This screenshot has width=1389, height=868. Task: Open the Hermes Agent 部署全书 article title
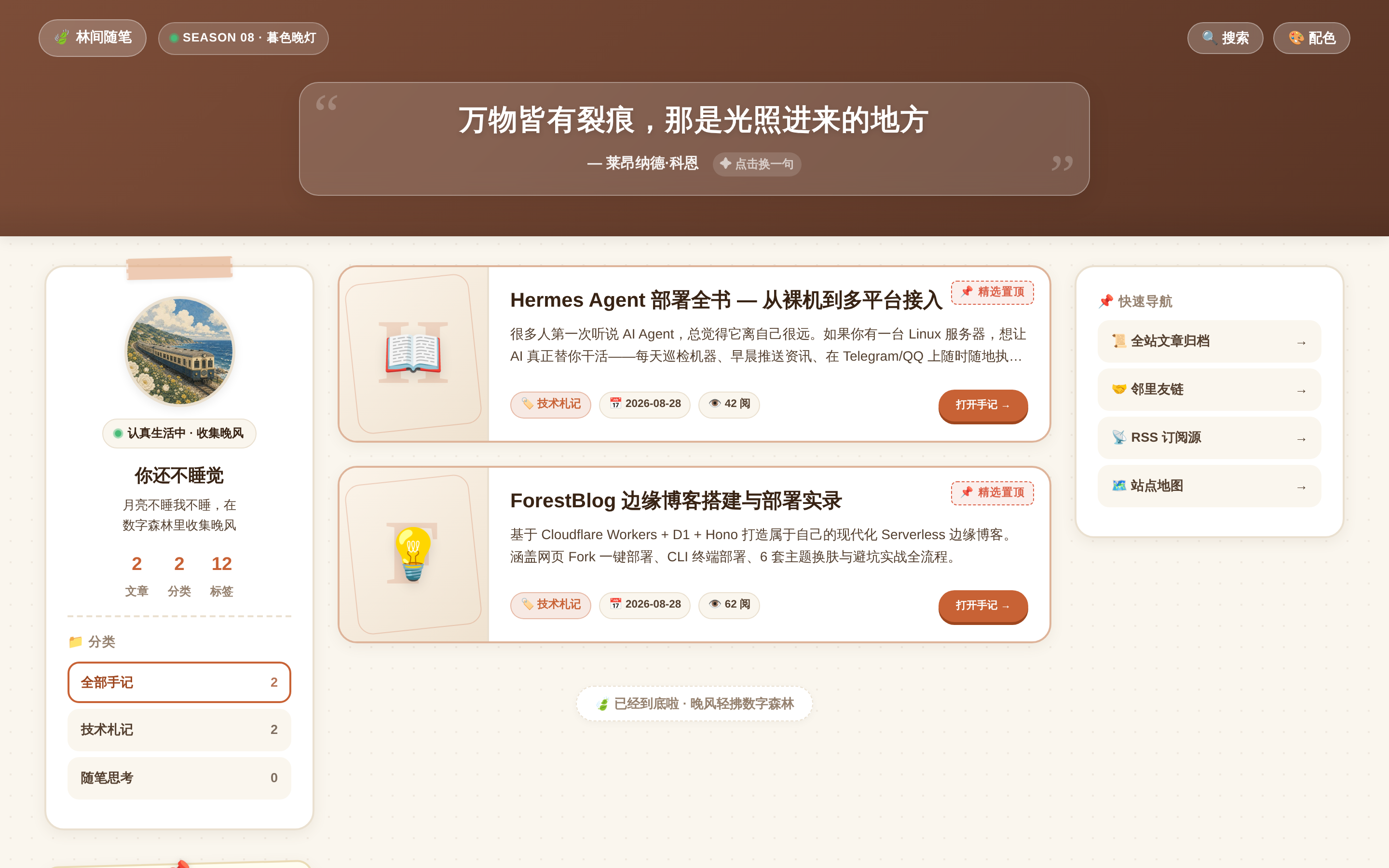(726, 299)
